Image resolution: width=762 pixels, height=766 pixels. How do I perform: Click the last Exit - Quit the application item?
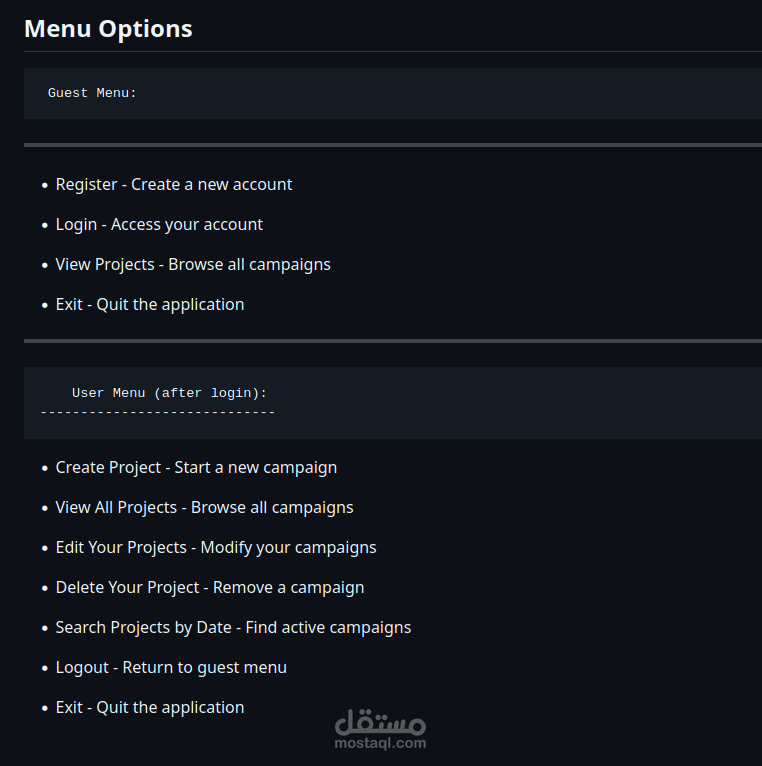[x=149, y=708]
